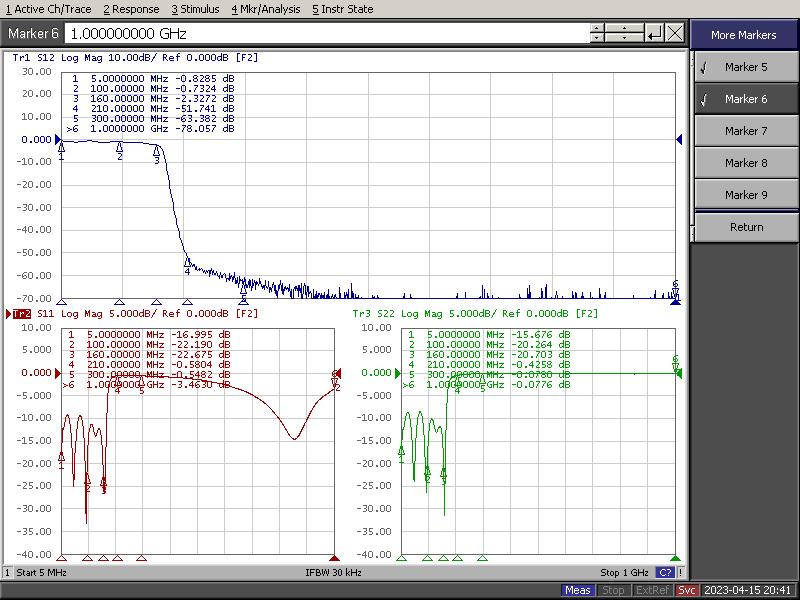Click the Meas status indicator
The width and height of the screenshot is (800, 600).
(x=578, y=590)
